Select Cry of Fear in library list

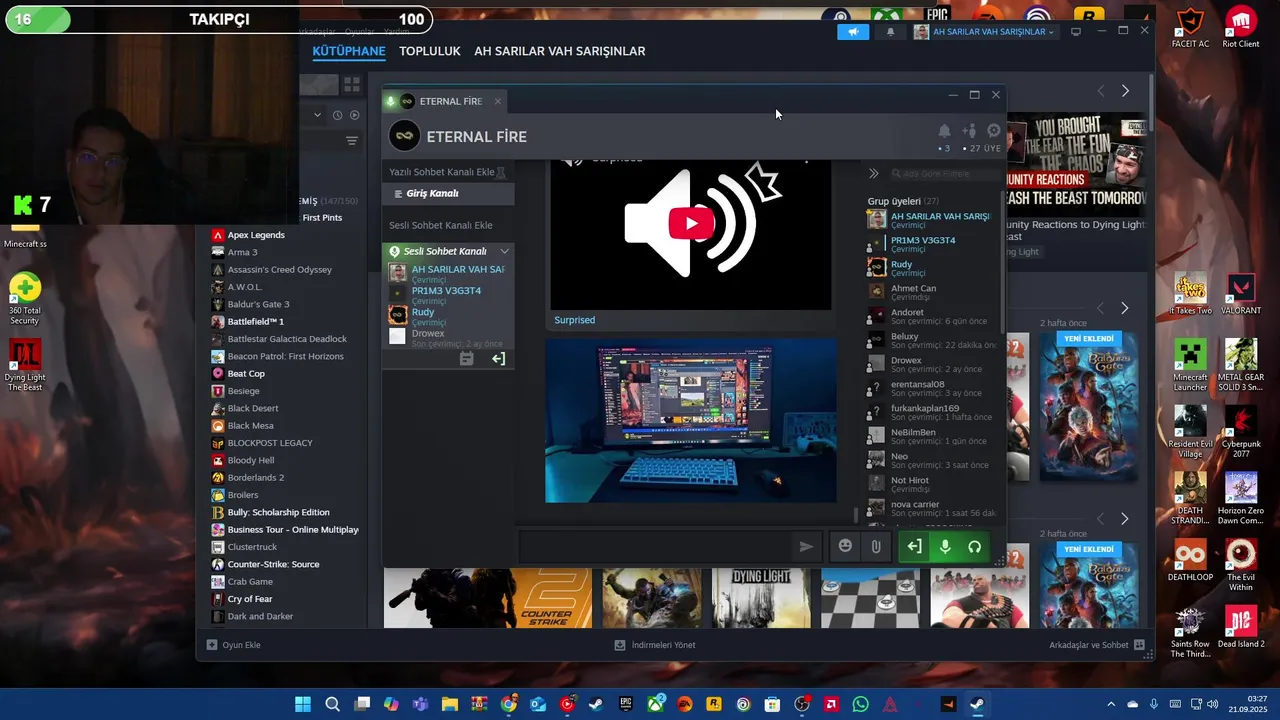250,599
